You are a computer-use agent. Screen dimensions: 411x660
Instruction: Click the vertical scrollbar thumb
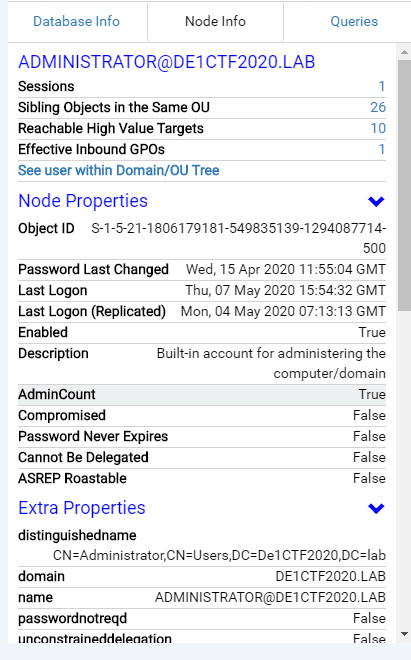(x=404, y=185)
